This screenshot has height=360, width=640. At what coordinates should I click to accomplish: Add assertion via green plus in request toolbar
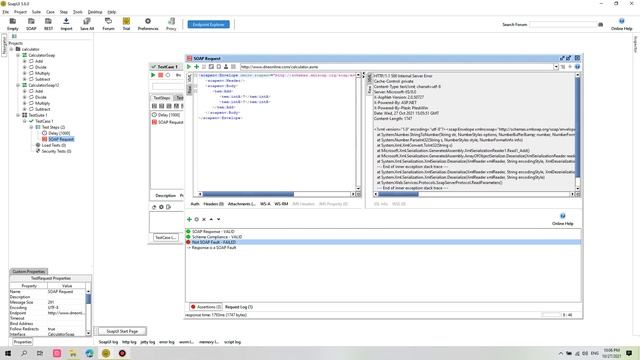coord(196,67)
